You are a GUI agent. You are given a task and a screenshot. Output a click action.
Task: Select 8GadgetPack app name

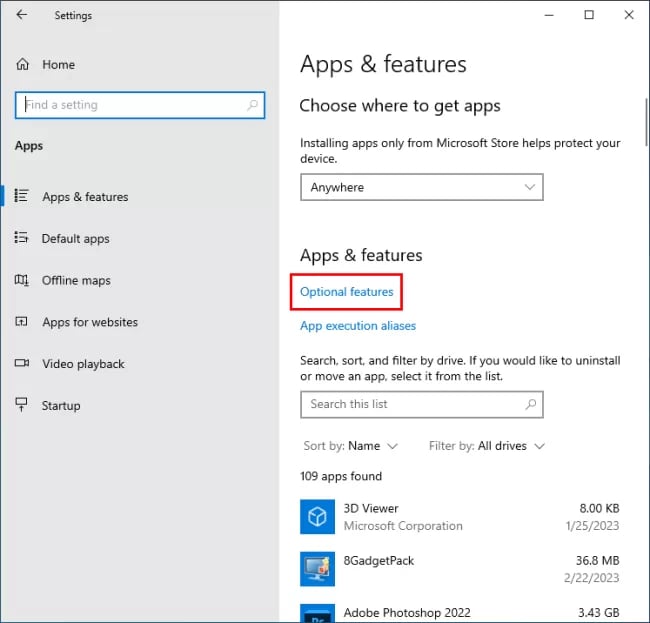tap(378, 560)
